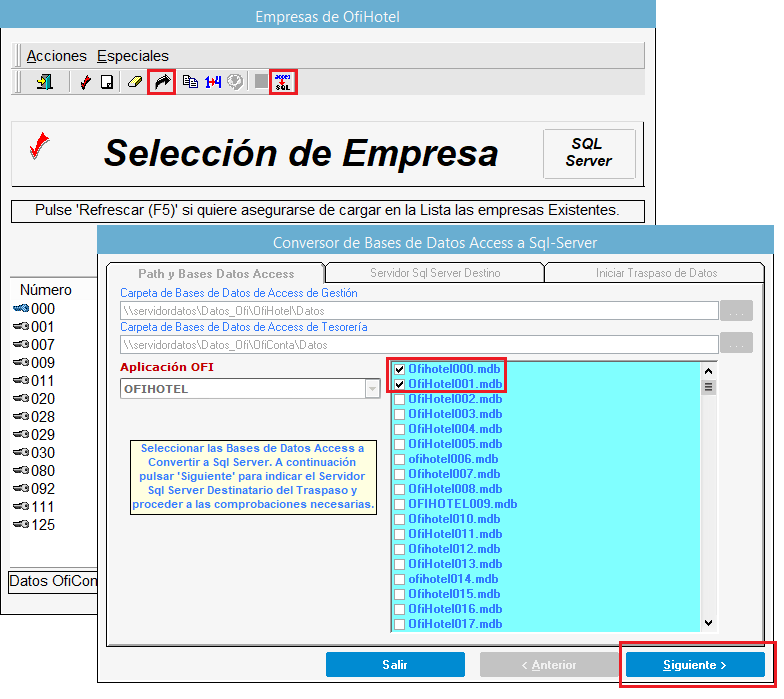Click the database list scrollbar thumb

point(708,387)
